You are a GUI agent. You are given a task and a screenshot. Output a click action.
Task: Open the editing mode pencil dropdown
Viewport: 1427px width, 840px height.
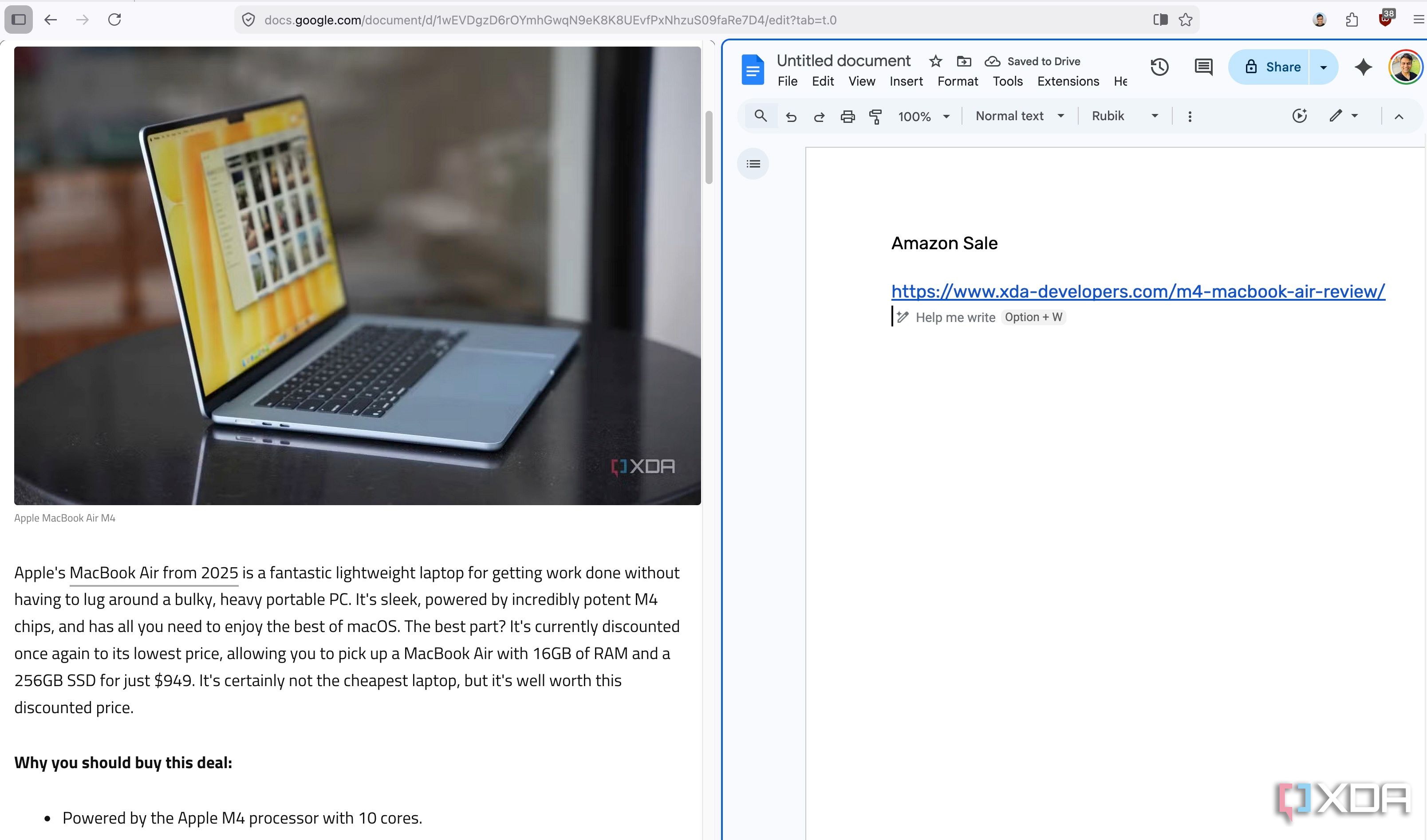pos(1344,116)
